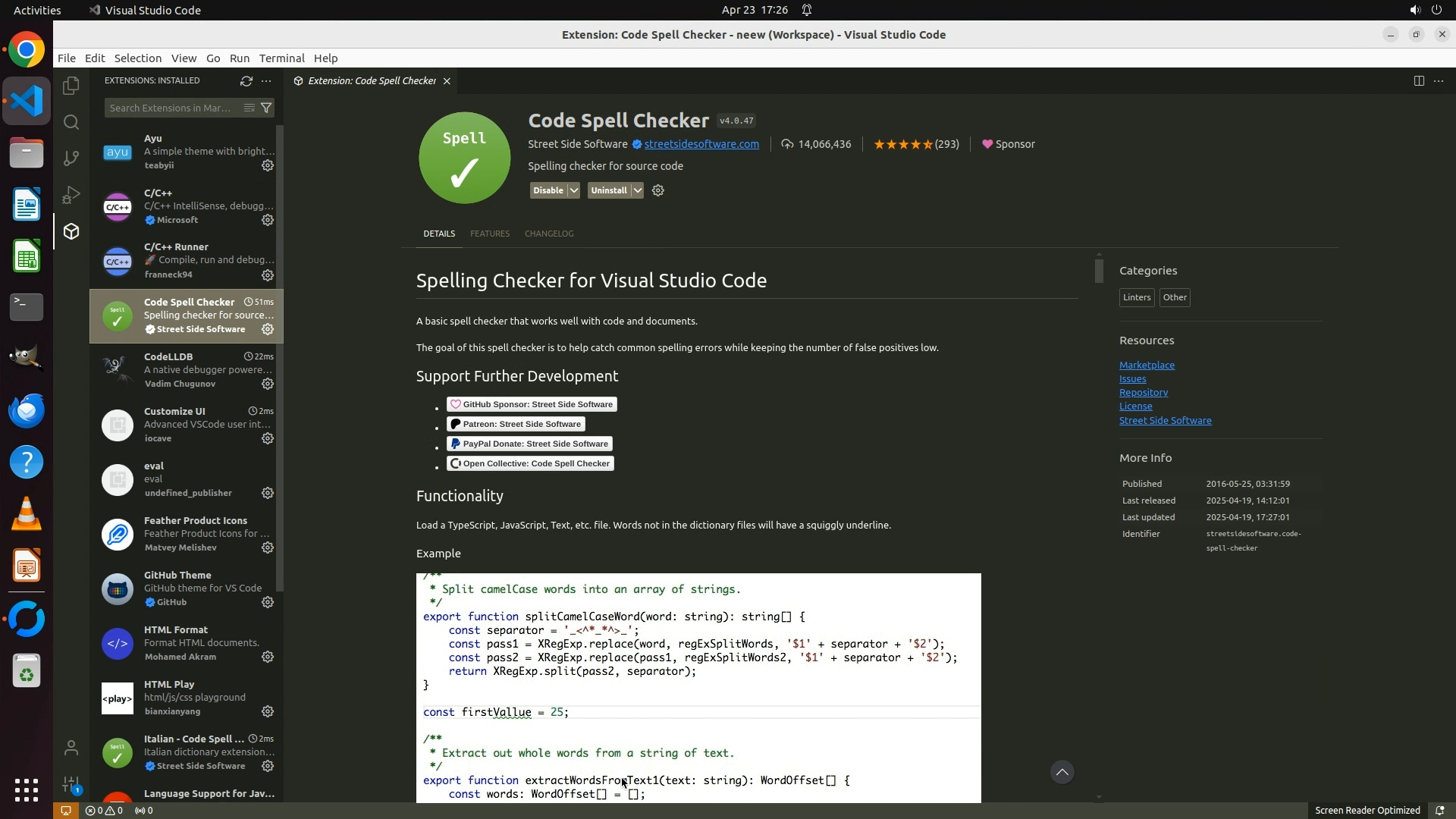The image size is (1456, 819).
Task: Toggle Screen Reader Optimized status item
Action: pyautogui.click(x=1367, y=810)
